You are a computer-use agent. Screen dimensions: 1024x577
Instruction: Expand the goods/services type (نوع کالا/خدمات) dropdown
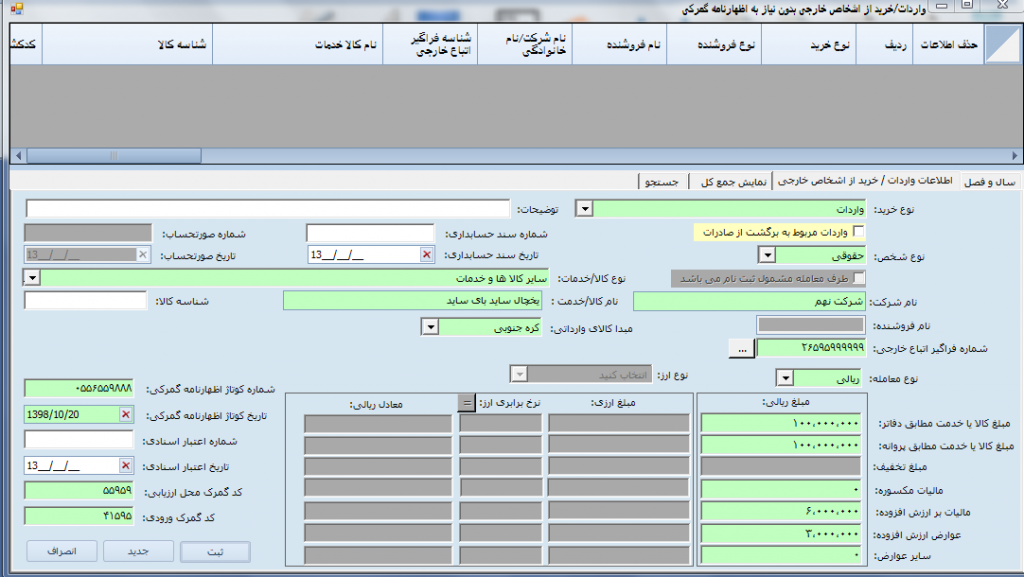[x=32, y=278]
